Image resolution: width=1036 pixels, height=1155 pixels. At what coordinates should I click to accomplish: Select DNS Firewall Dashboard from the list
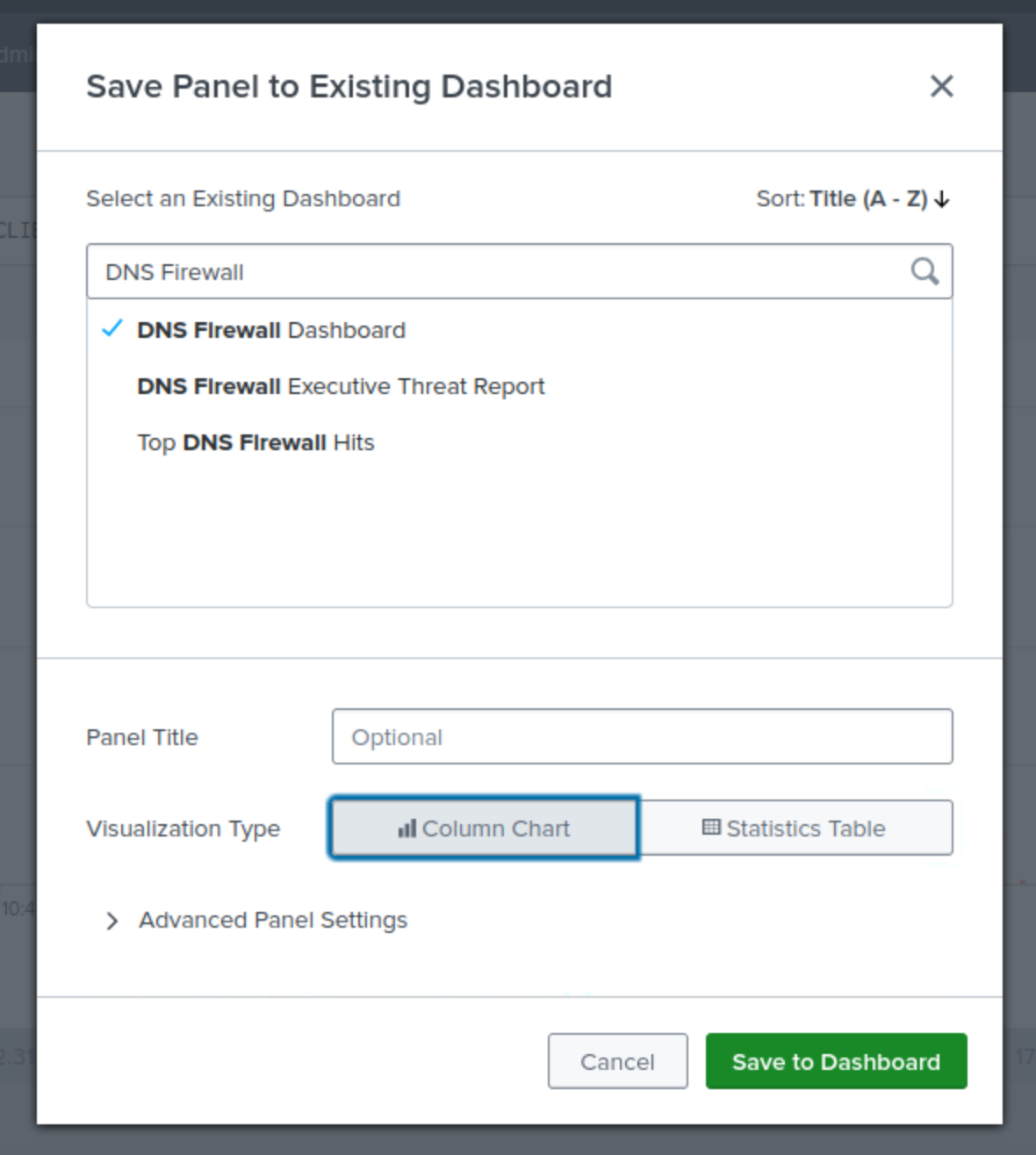pos(271,331)
